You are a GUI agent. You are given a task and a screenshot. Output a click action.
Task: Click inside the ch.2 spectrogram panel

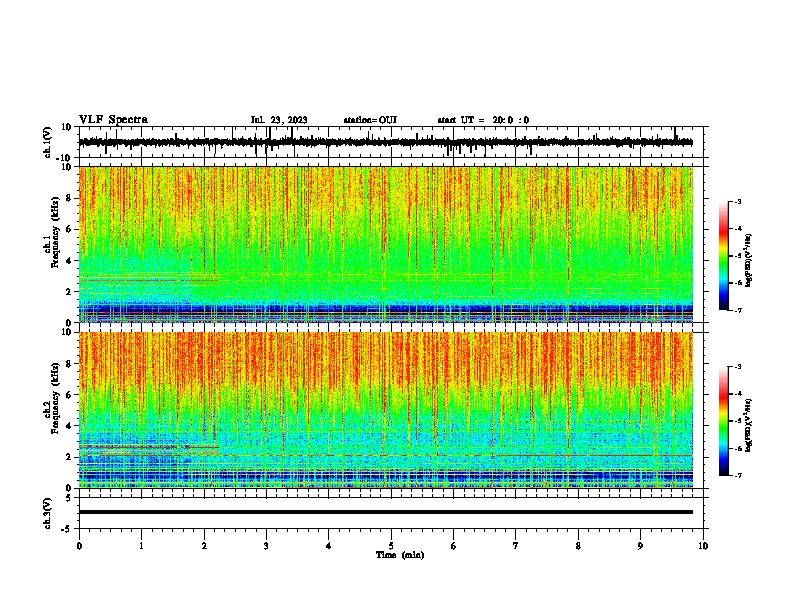(386, 410)
